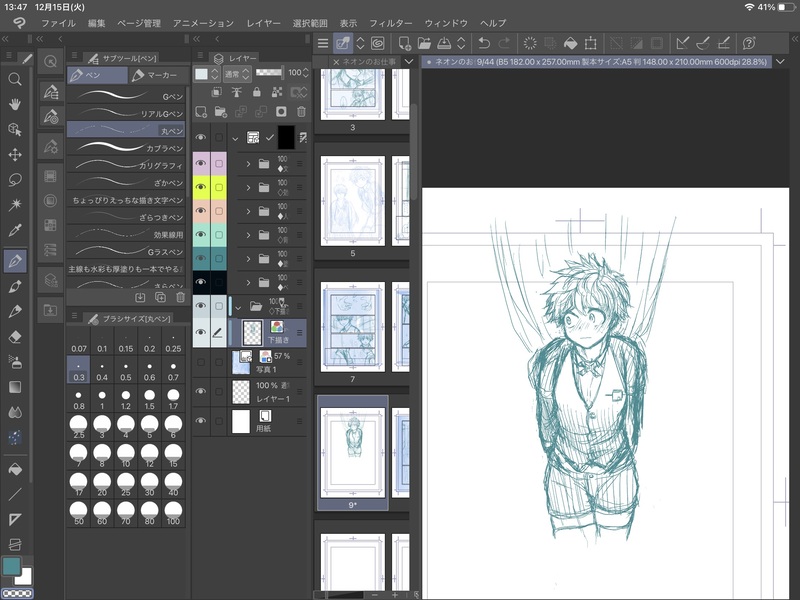Screen dimensions: 800x600
Task: Select the Hand move tool
Action: pyautogui.click(x=15, y=104)
